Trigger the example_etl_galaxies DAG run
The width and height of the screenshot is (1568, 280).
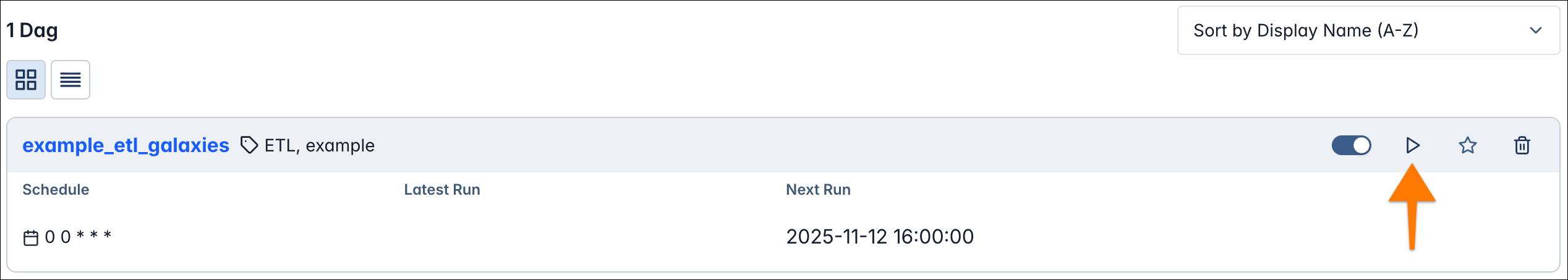coord(1412,145)
